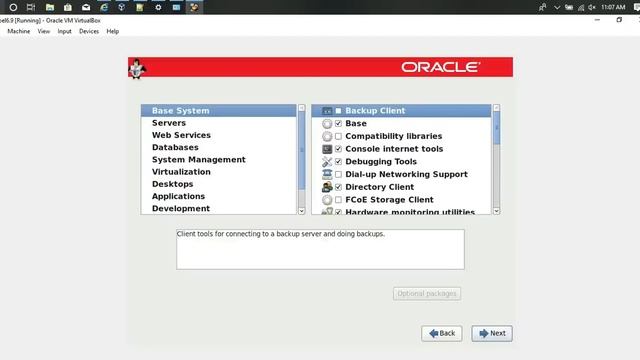
Task: Click the FCoE Storage Client disc icon
Action: click(327, 200)
